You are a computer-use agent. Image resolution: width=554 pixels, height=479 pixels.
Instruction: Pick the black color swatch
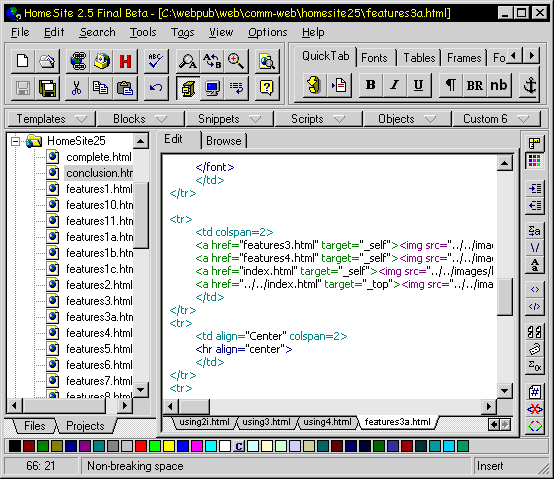pyautogui.click(x=15, y=446)
